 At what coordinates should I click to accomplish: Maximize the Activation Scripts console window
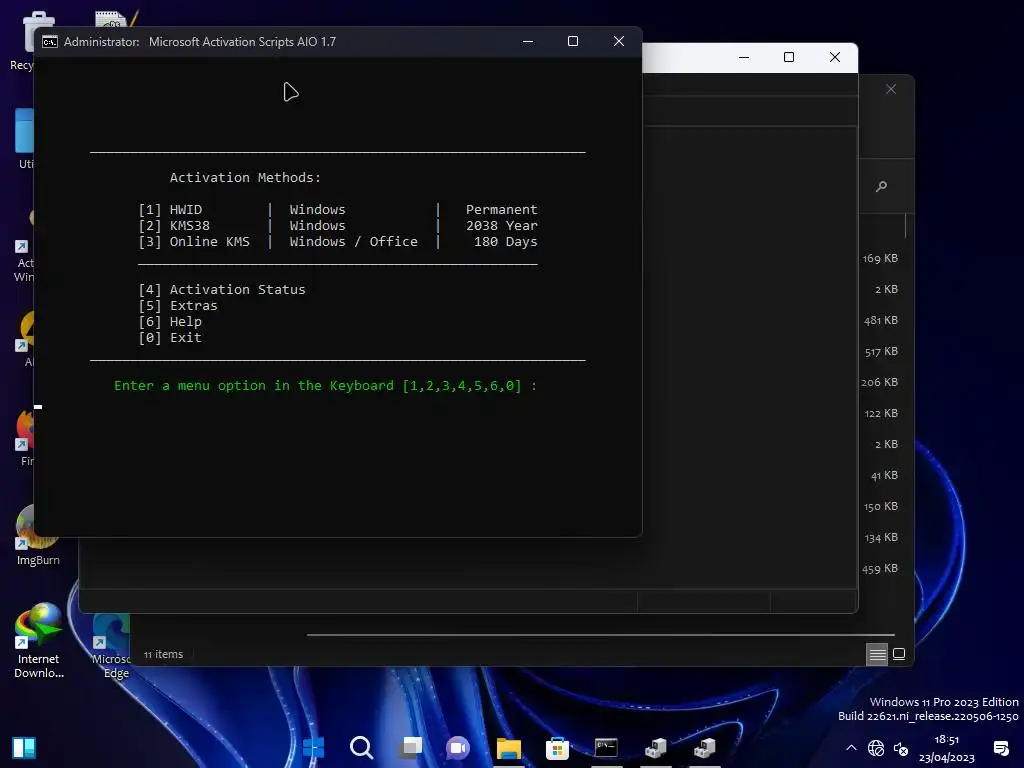tap(573, 41)
